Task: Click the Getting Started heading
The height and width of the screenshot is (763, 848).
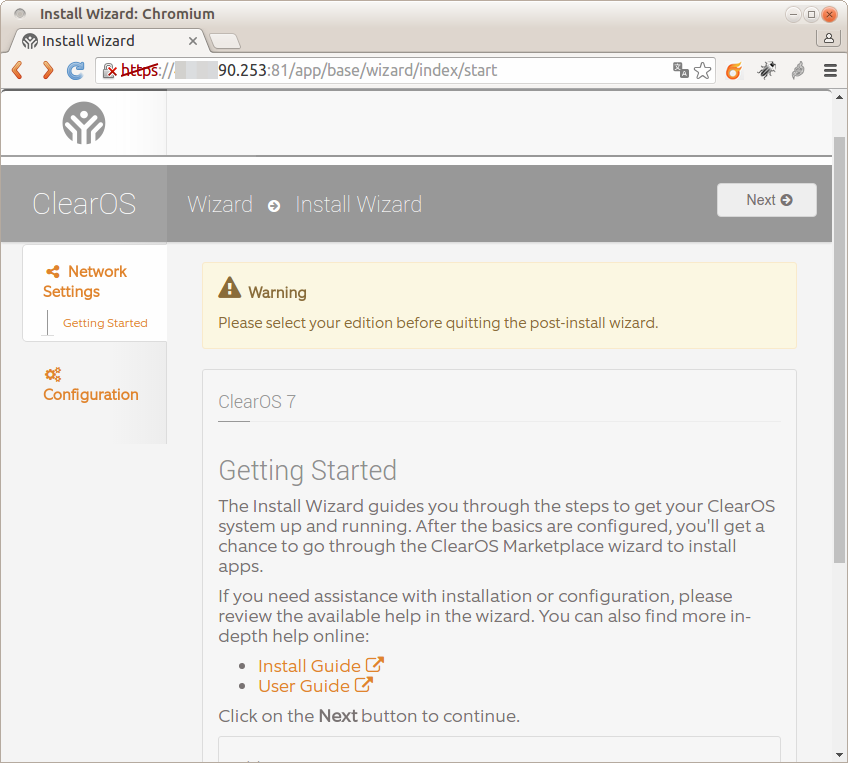Action: (x=308, y=470)
